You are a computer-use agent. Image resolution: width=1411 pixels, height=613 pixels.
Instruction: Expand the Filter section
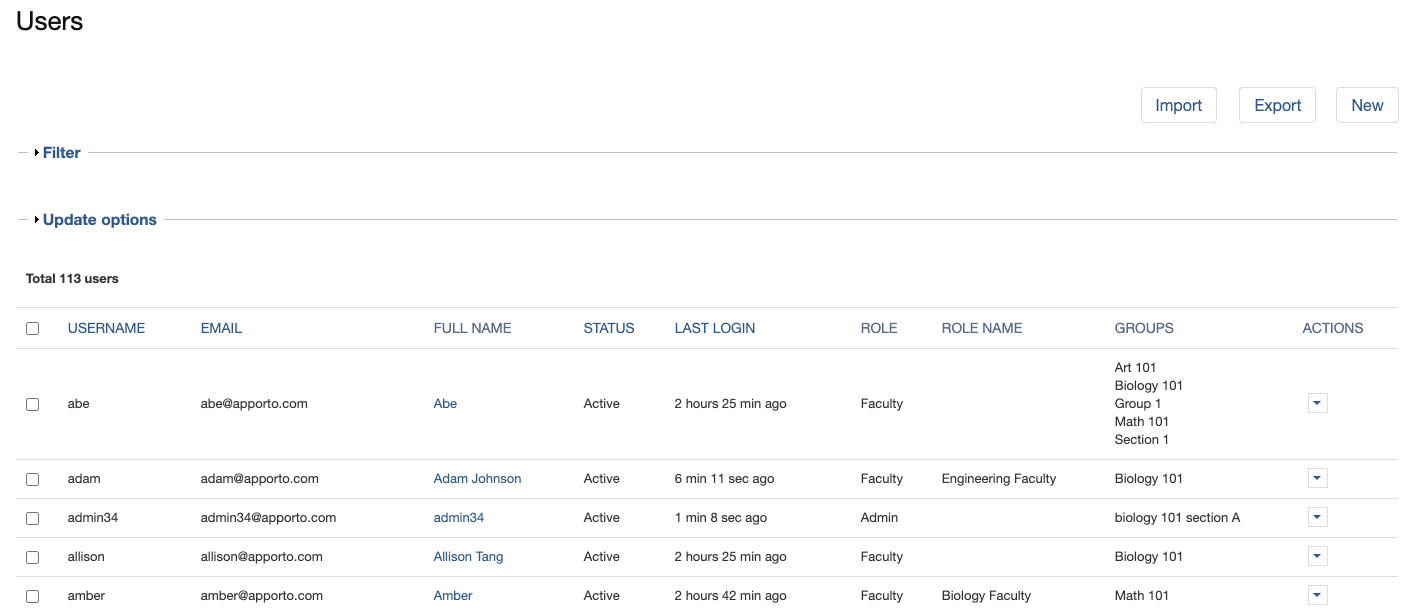pos(61,153)
